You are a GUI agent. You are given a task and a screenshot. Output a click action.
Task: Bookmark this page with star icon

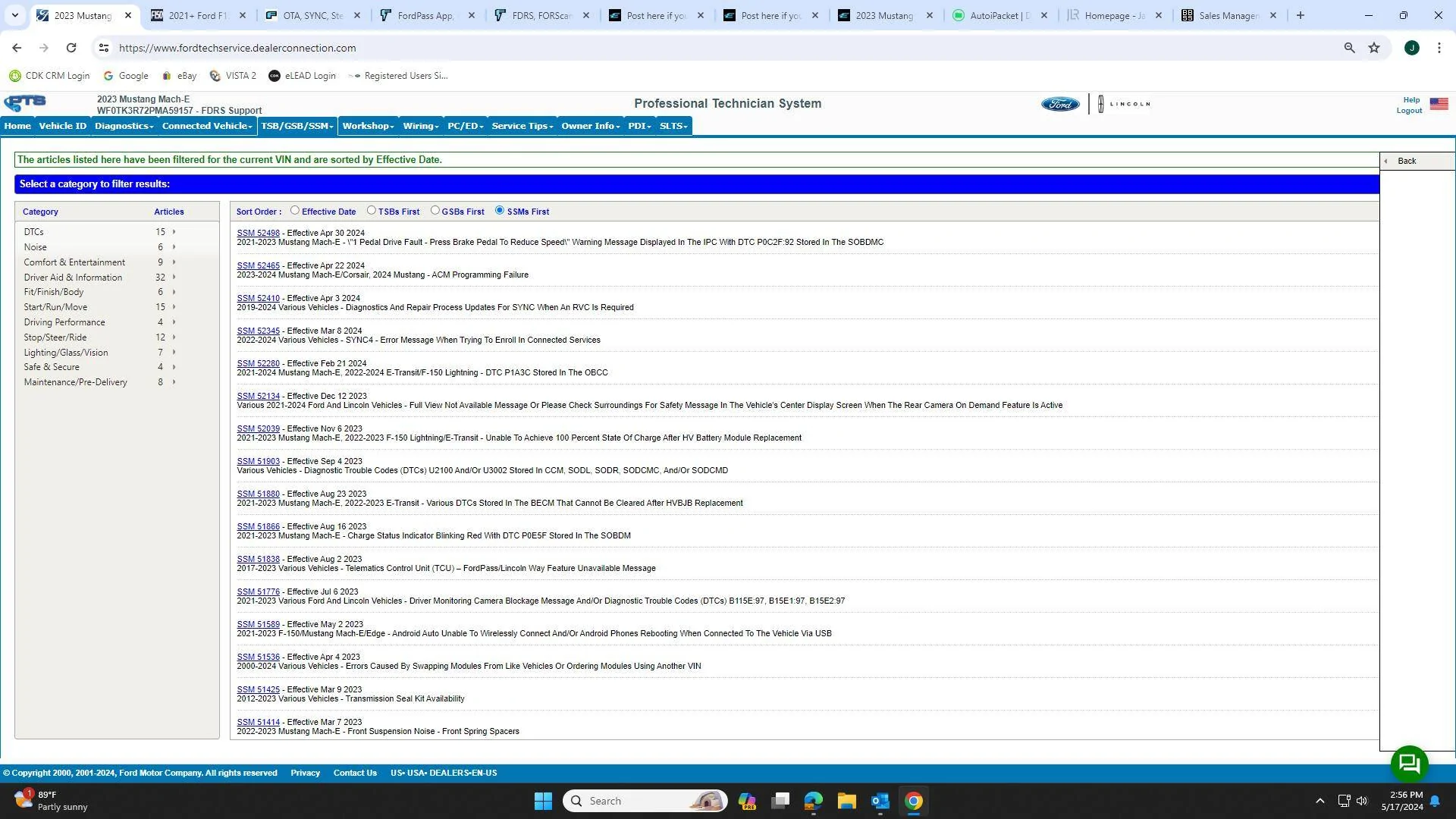(x=1373, y=48)
